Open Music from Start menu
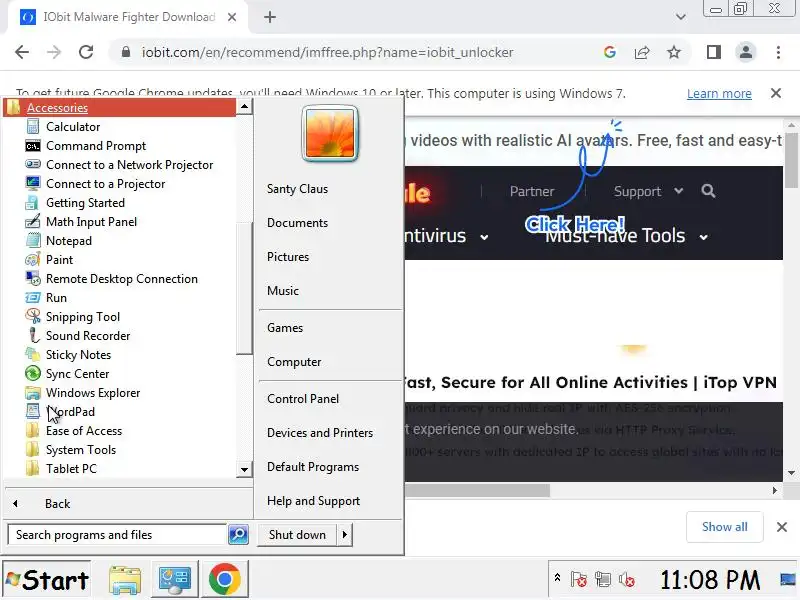800x600 pixels. coord(283,291)
